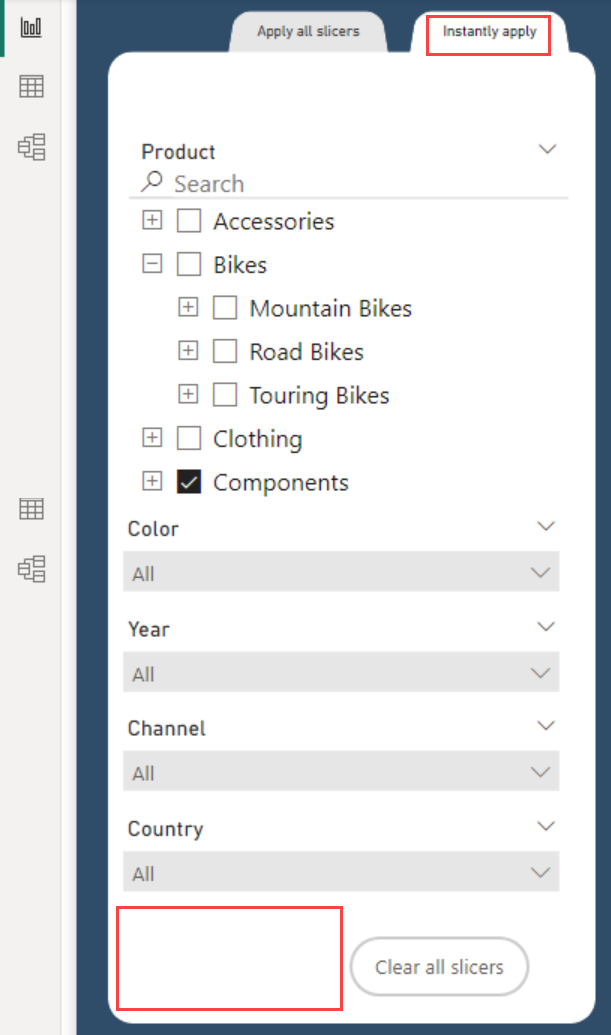Expand Road Bikes plus icon
611x1035 pixels.
[188, 351]
